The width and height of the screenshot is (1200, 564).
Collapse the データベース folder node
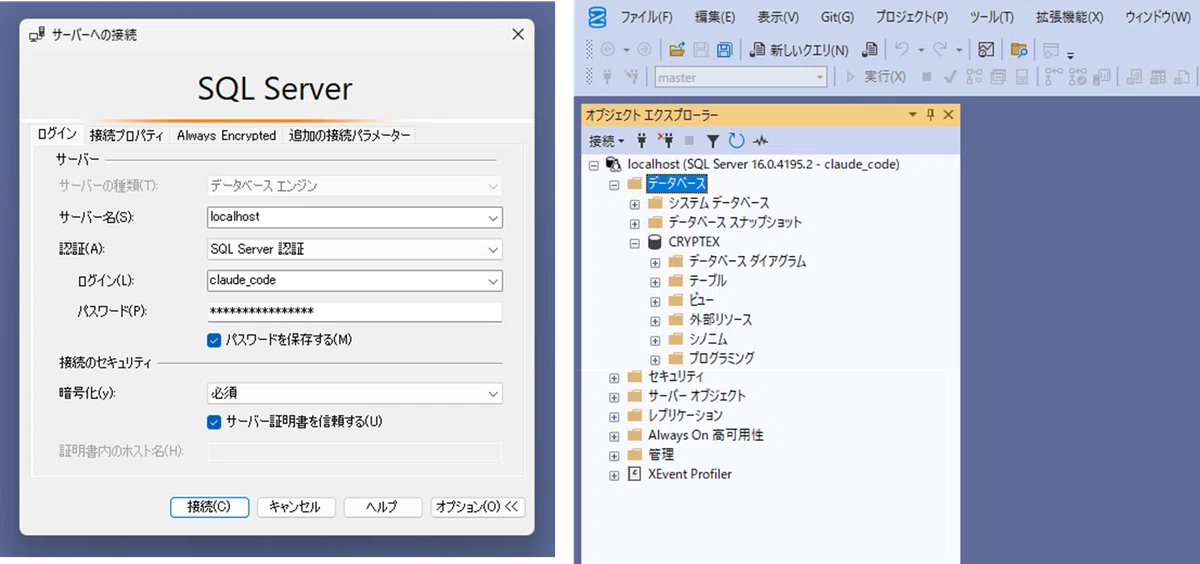coord(614,185)
